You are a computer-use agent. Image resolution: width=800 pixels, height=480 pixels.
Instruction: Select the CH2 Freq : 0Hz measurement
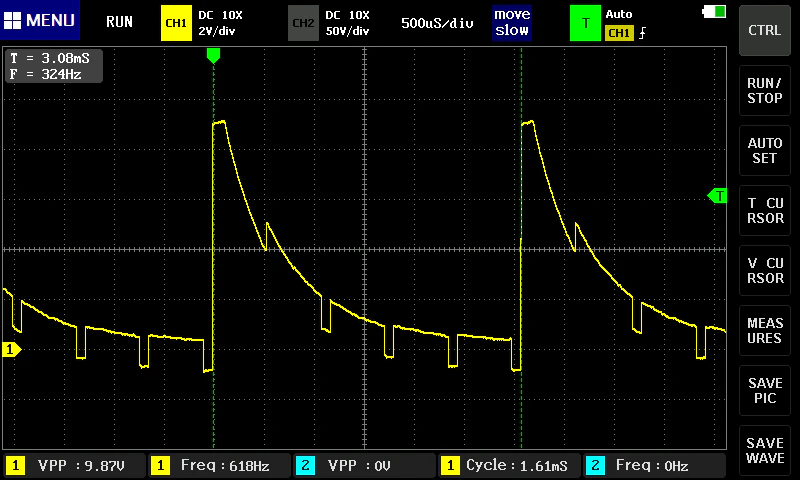[654, 466]
